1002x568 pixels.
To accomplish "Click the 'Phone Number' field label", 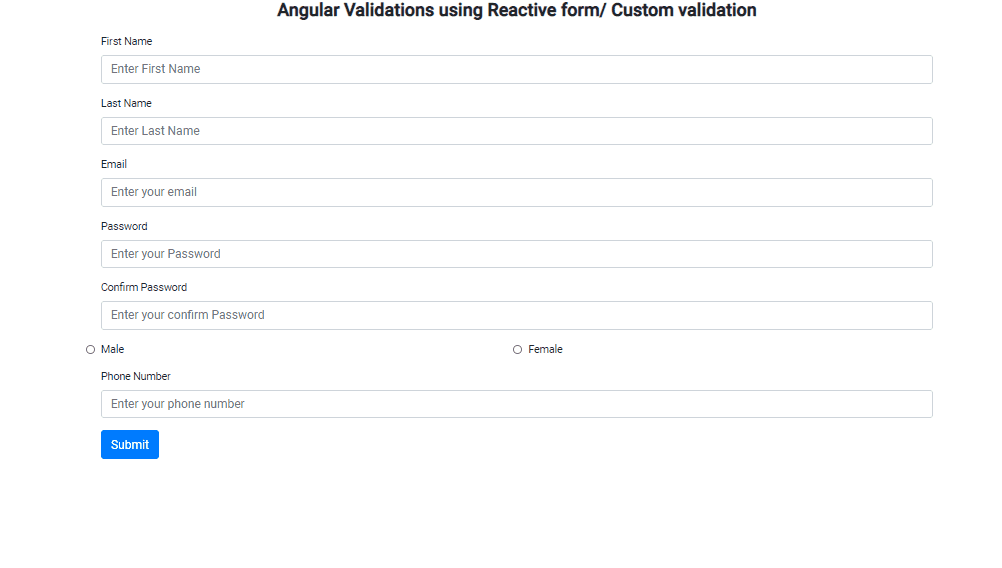I will click(135, 376).
